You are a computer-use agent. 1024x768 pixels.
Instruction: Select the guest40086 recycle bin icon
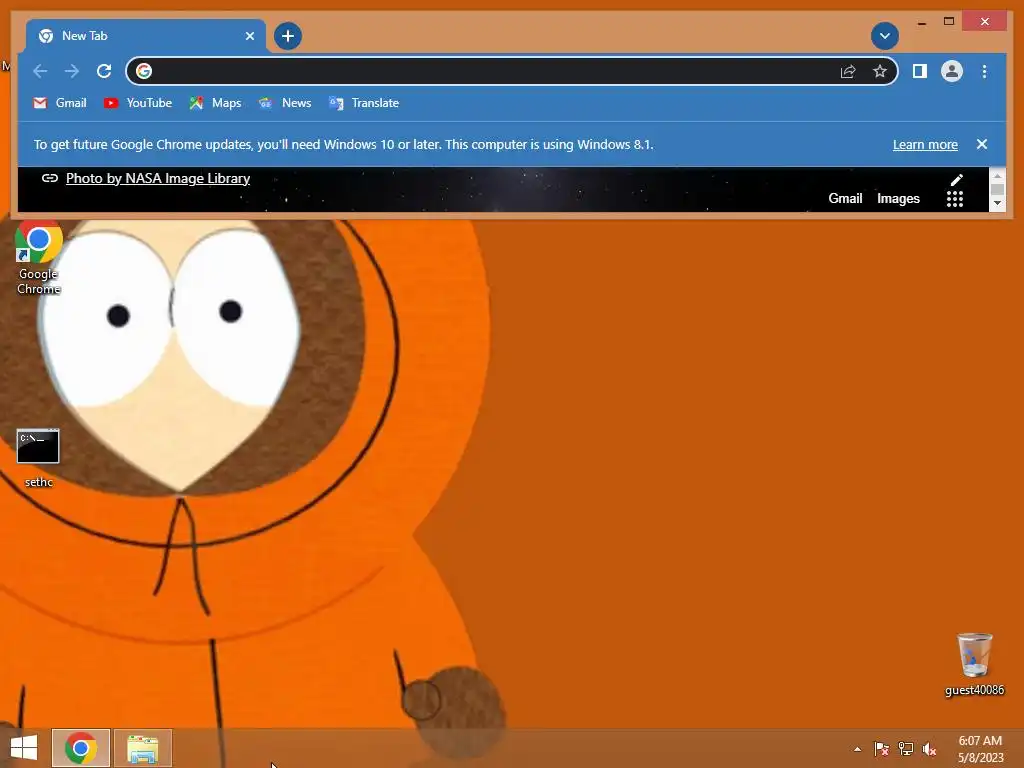tap(974, 664)
